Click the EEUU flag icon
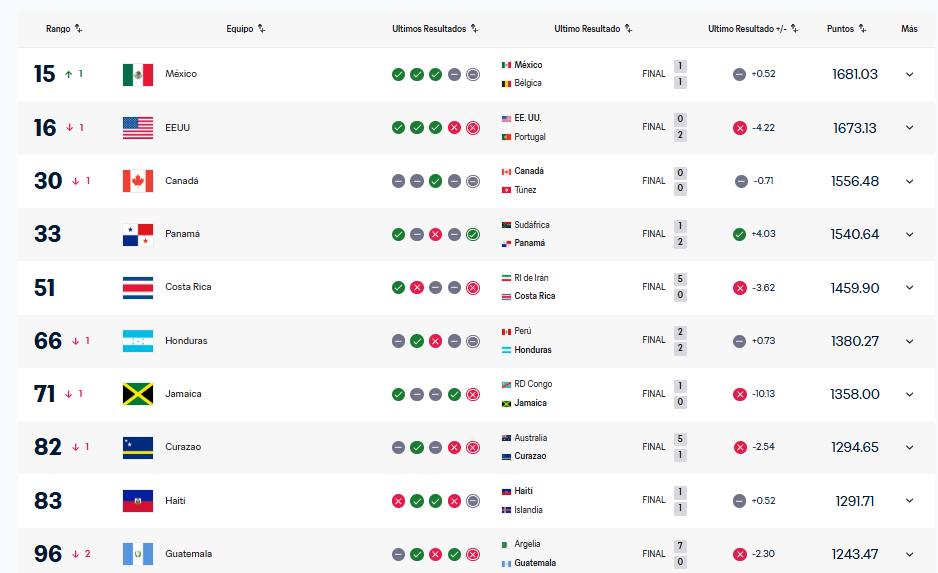This screenshot has height=573, width=938. [137, 127]
